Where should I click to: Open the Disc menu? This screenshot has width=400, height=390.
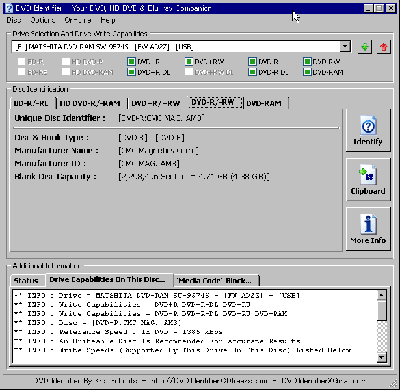(x=14, y=20)
